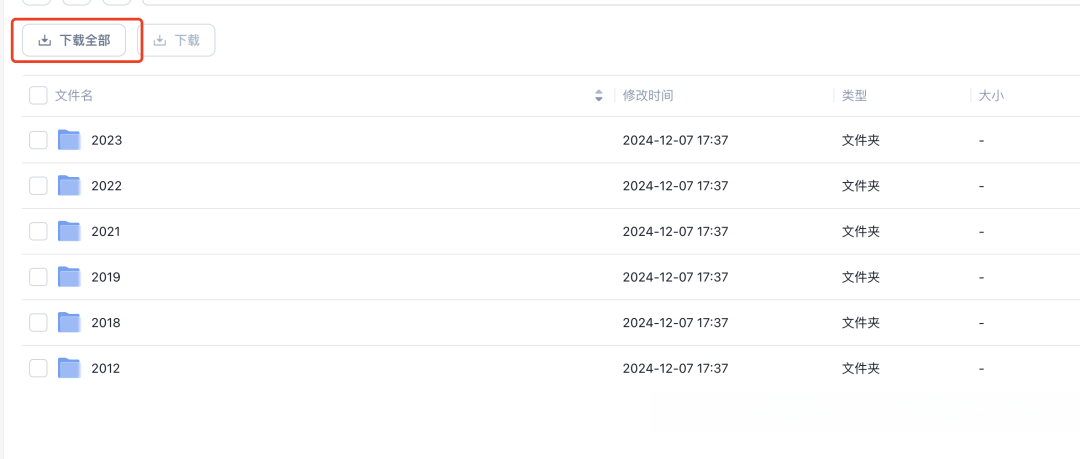This screenshot has width=1080, height=459.
Task: Click the 下载全部 download-all button
Action: coord(74,41)
